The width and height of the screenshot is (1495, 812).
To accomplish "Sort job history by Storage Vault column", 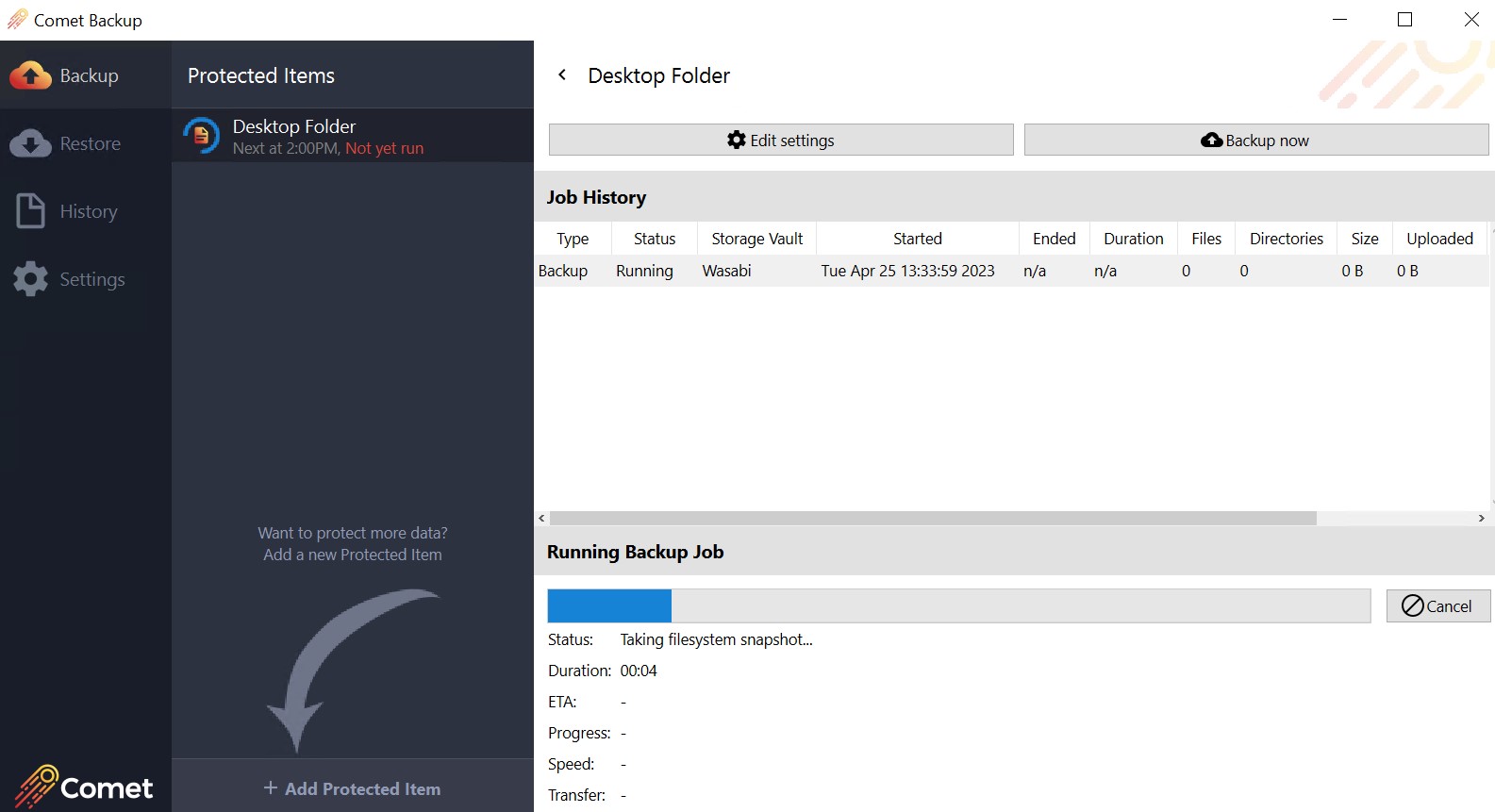I will click(x=757, y=239).
